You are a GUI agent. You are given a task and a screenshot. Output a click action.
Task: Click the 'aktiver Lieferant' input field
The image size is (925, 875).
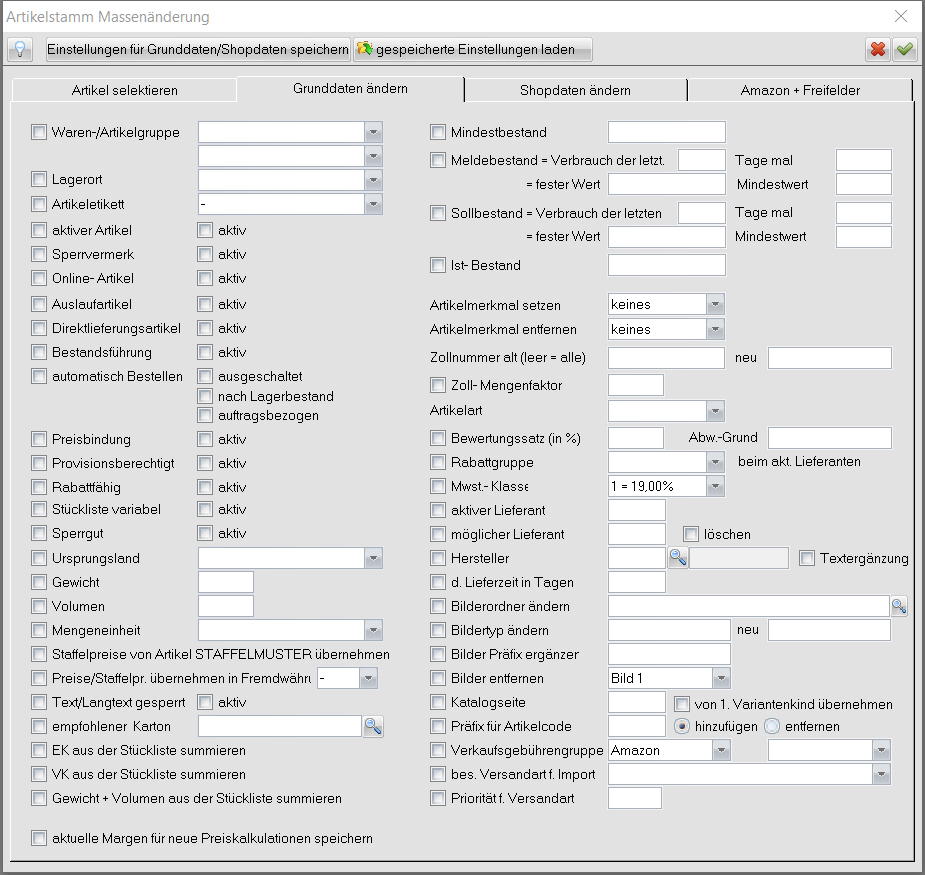point(637,510)
